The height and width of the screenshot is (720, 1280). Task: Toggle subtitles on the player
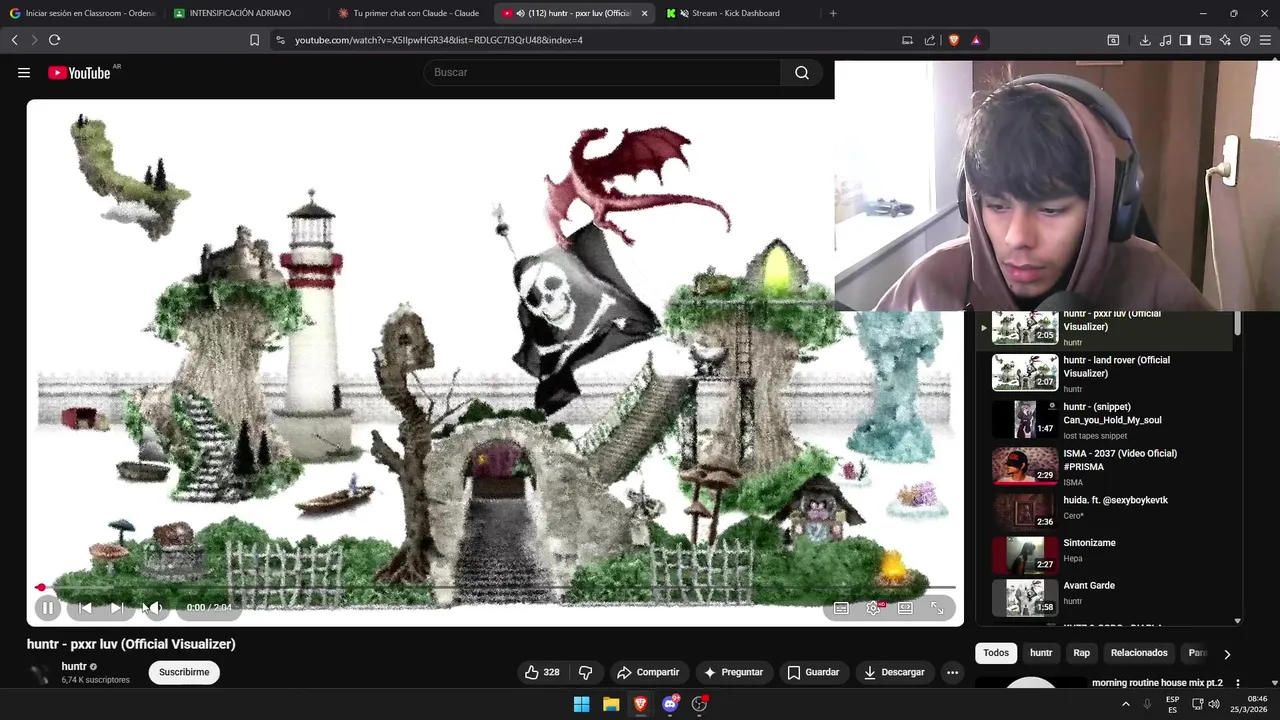pos(841,608)
